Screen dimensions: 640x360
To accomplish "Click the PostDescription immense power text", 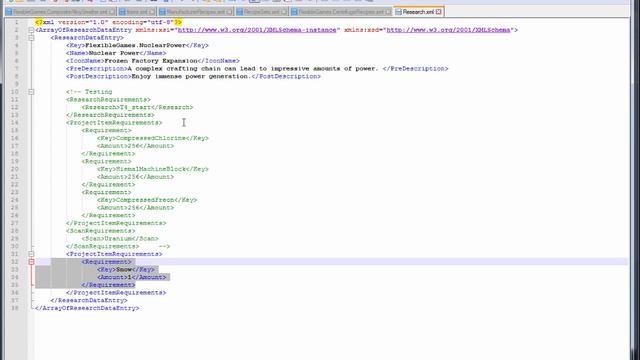I will tap(191, 76).
